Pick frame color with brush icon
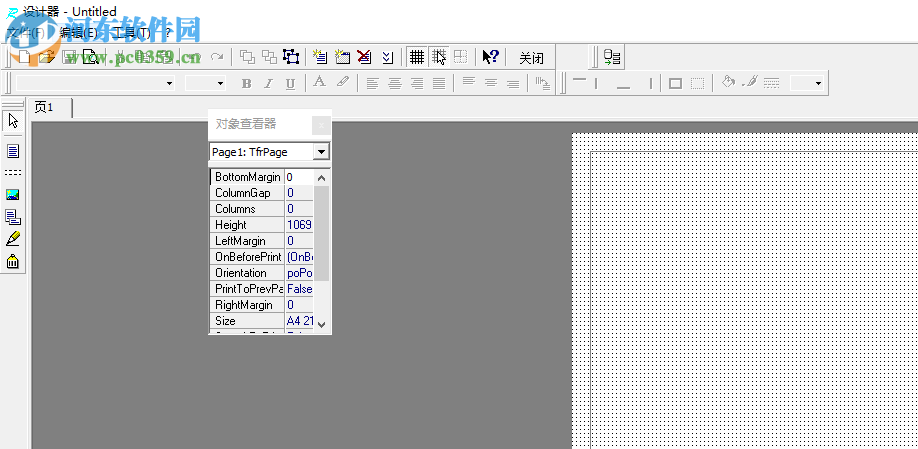 pyautogui.click(x=749, y=83)
